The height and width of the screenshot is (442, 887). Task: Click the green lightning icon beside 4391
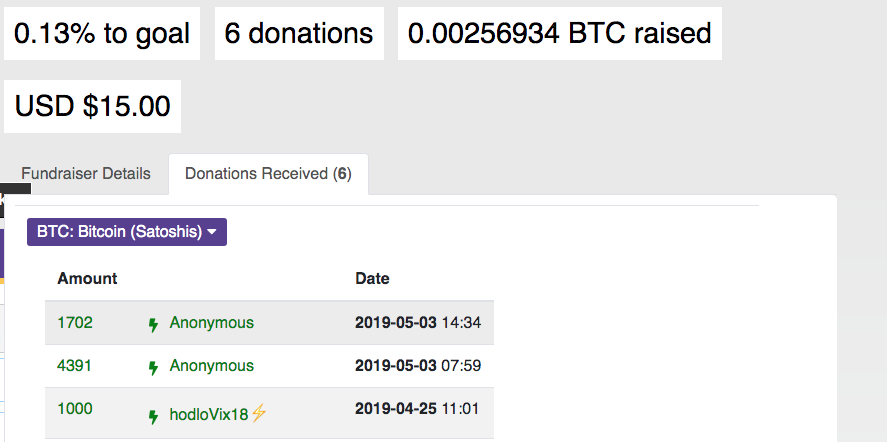point(153,367)
